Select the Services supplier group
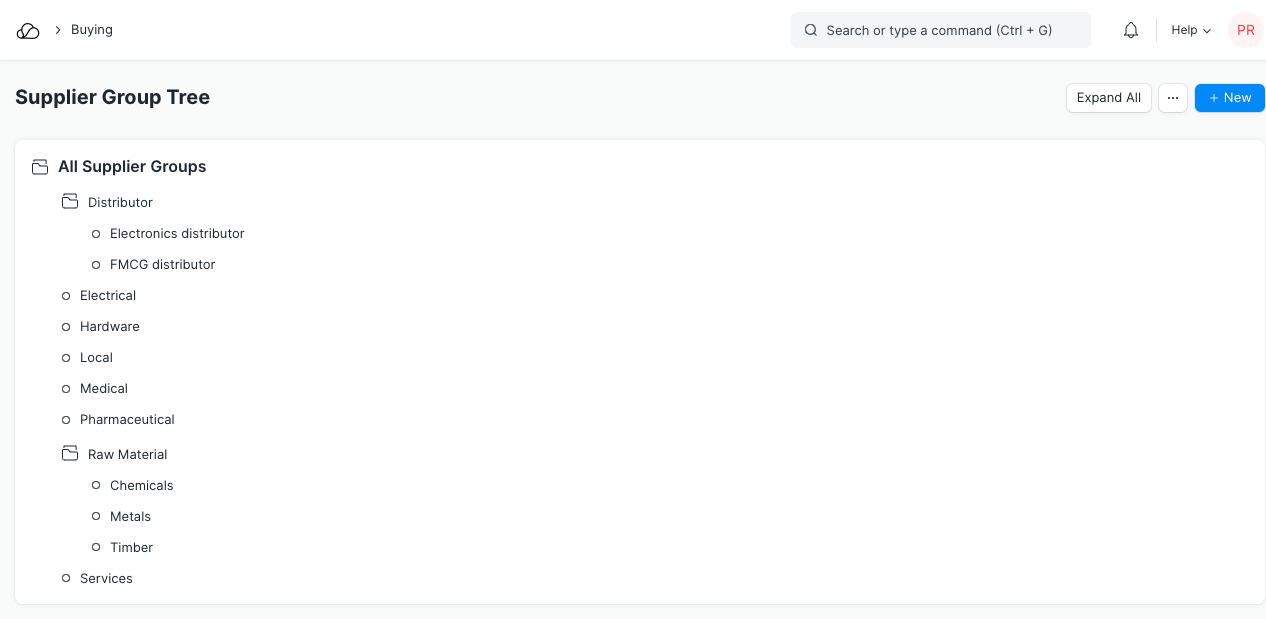Screen dimensions: 1266x619 106,579
